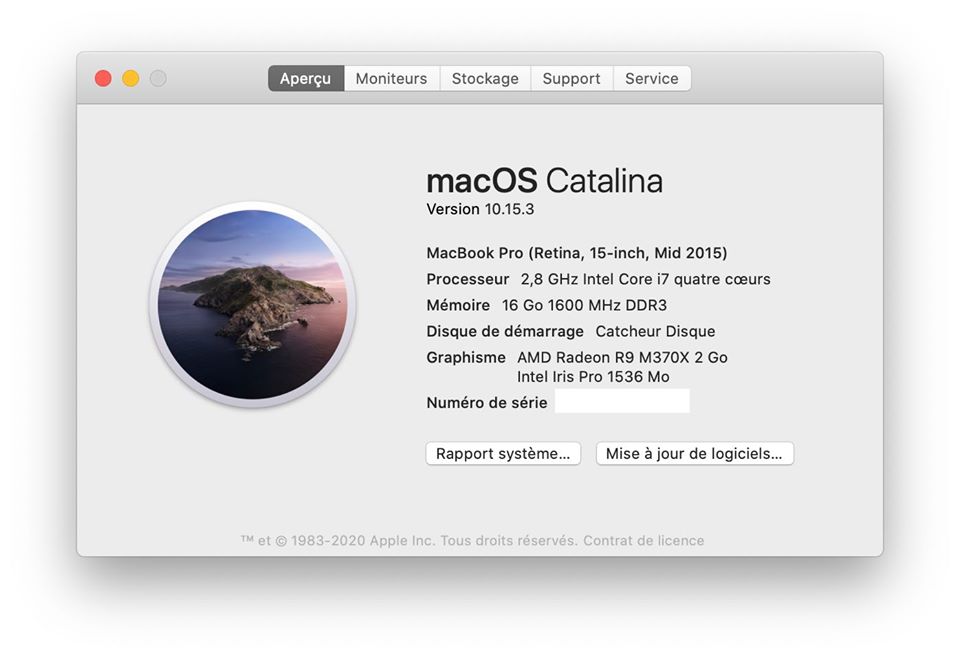Select the Support tab
The image size is (960, 658).
click(x=572, y=78)
